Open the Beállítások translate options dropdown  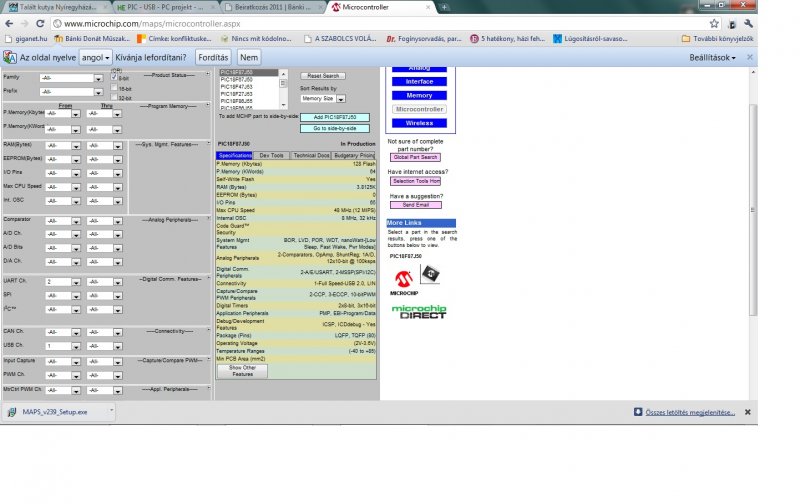712,58
